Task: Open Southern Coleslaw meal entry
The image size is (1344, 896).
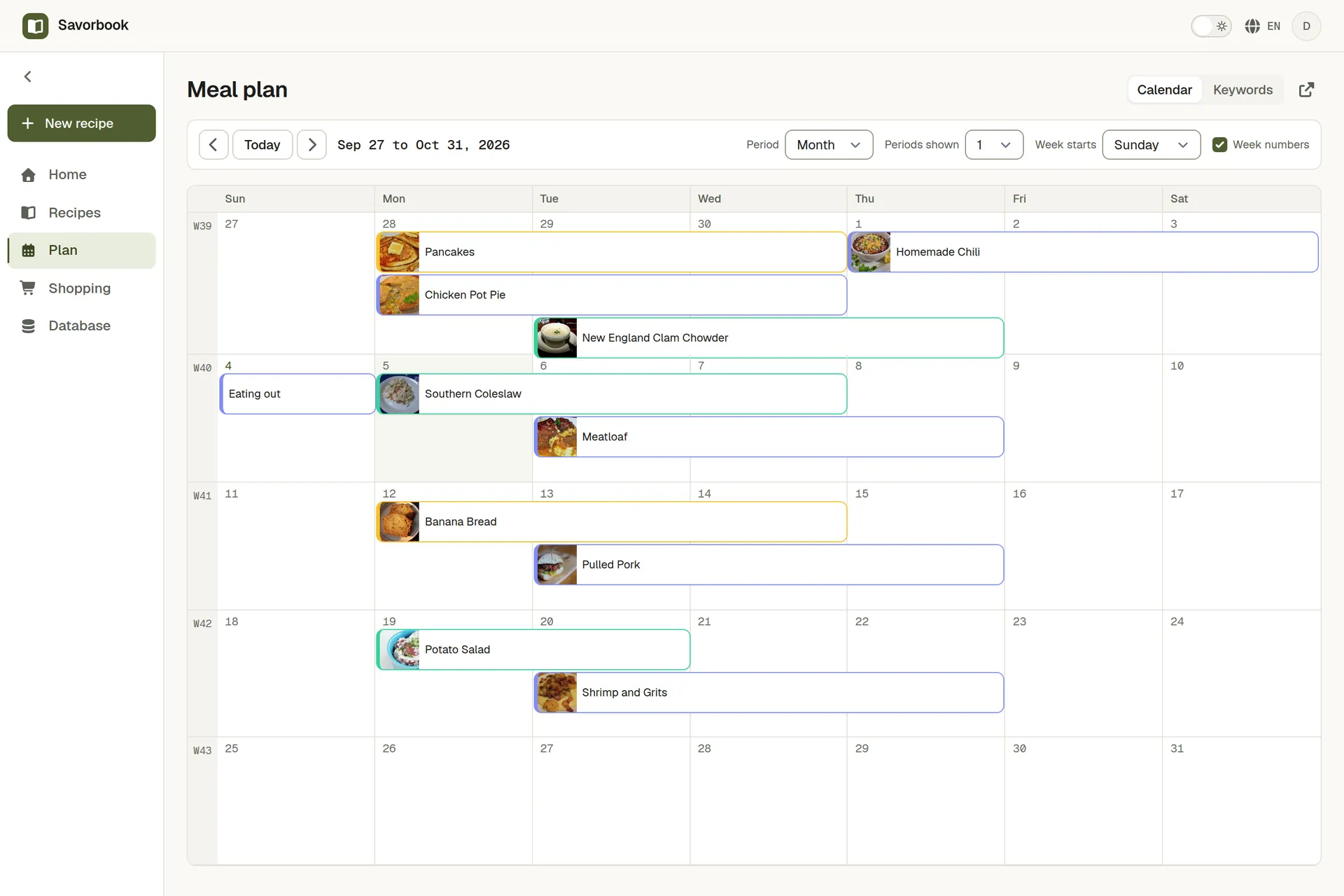Action: coord(612,393)
